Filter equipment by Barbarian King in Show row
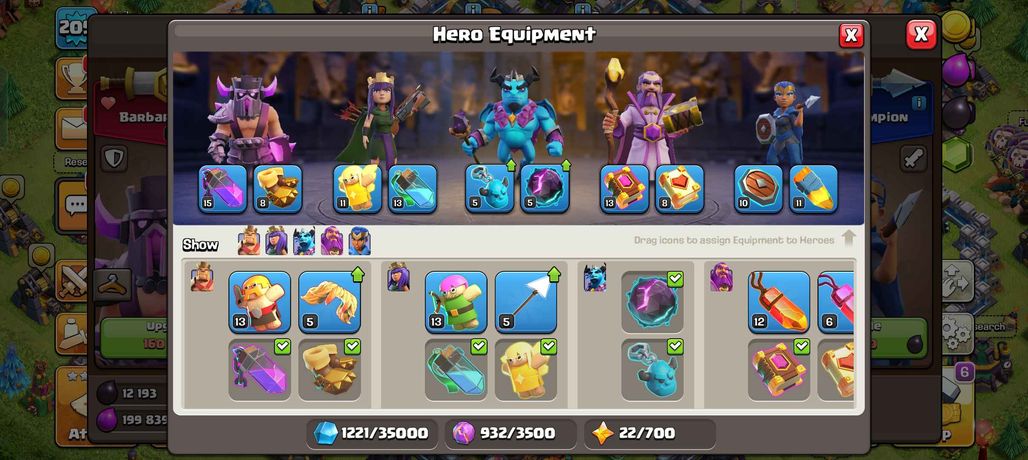Screen dimensions: 1028x460 (248, 240)
